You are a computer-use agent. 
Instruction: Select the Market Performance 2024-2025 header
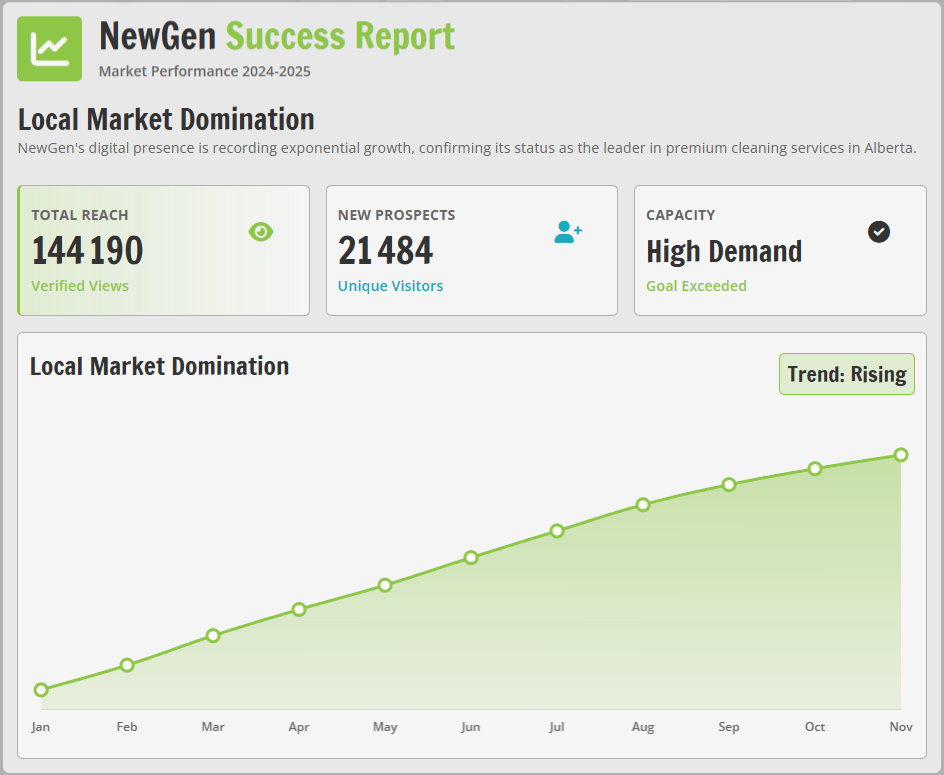pos(203,71)
